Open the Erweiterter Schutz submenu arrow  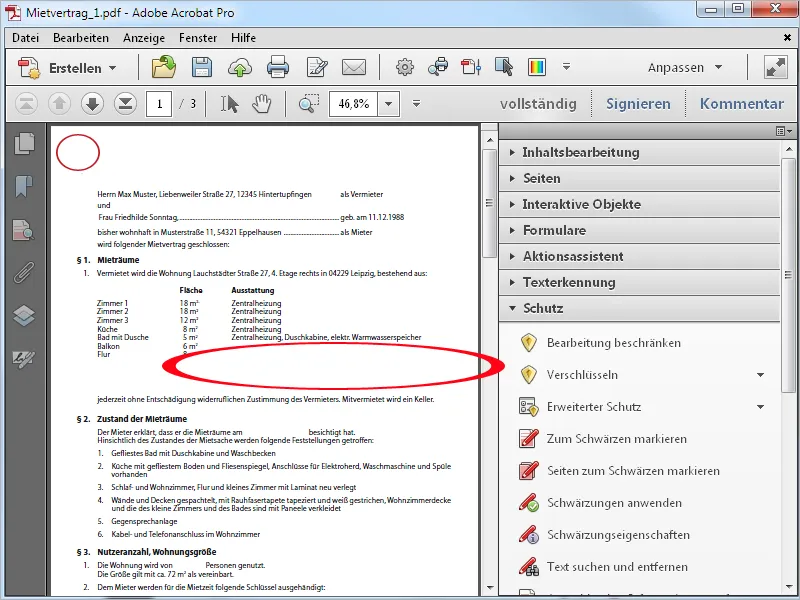(x=760, y=407)
